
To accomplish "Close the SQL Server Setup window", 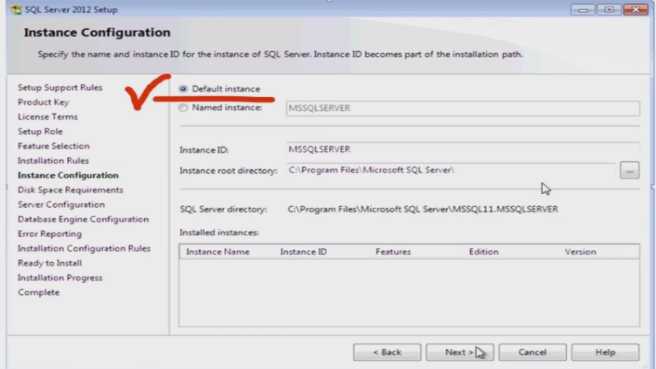I will (636, 9).
